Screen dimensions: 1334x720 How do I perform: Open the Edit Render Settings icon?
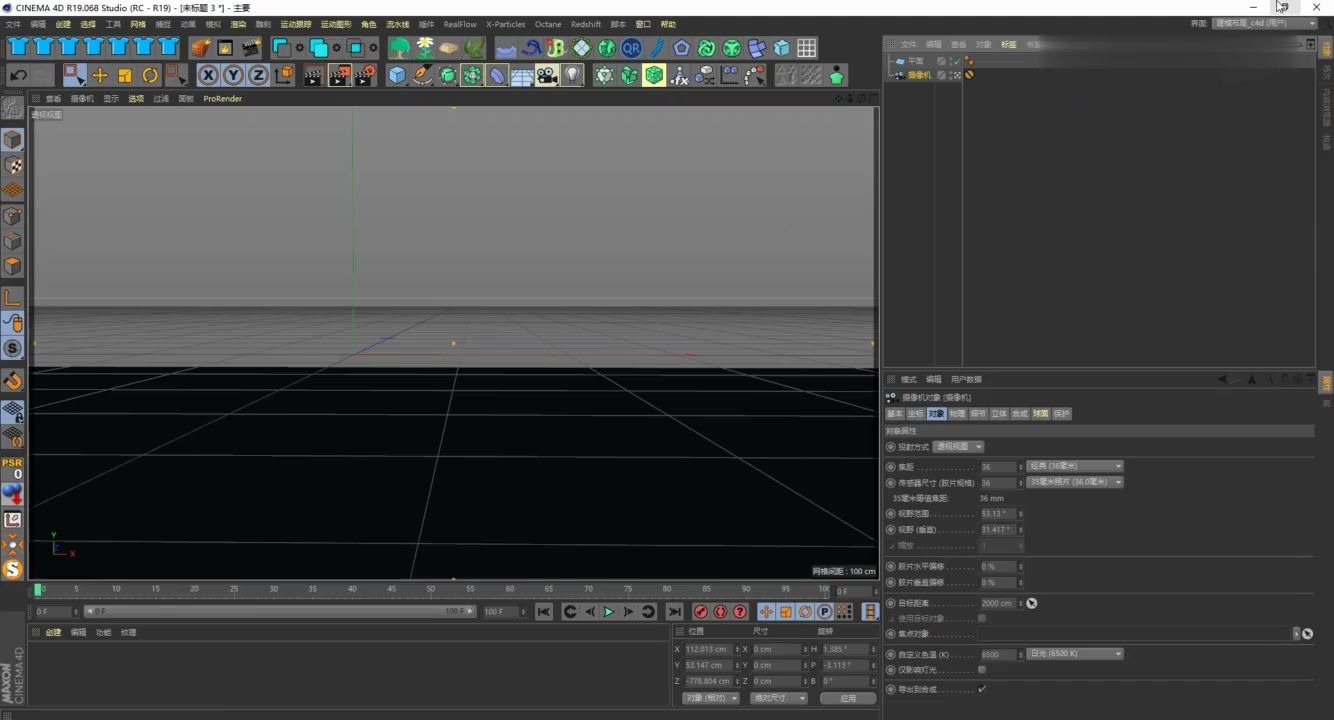364,75
